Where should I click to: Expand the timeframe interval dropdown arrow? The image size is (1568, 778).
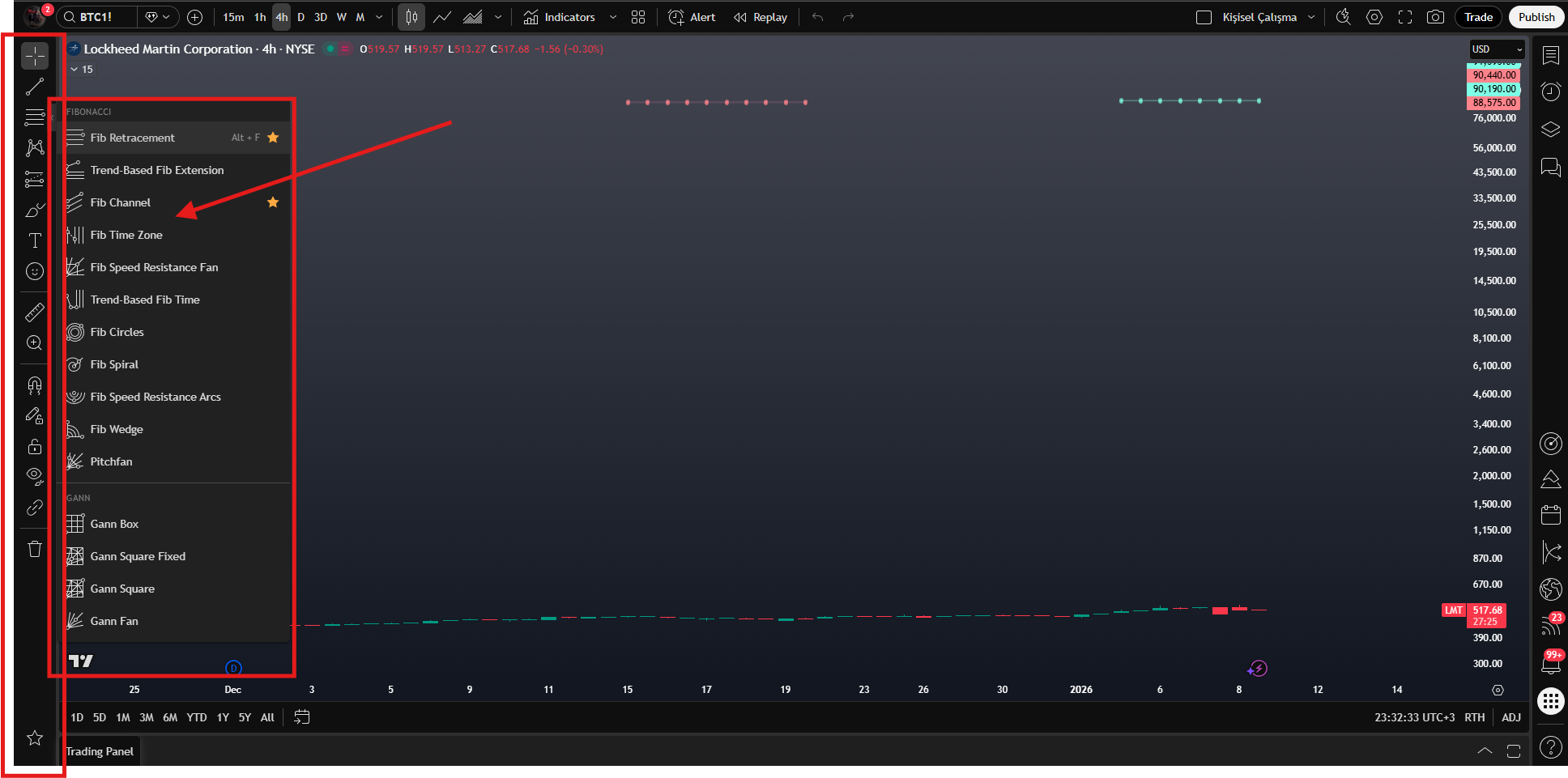click(379, 17)
